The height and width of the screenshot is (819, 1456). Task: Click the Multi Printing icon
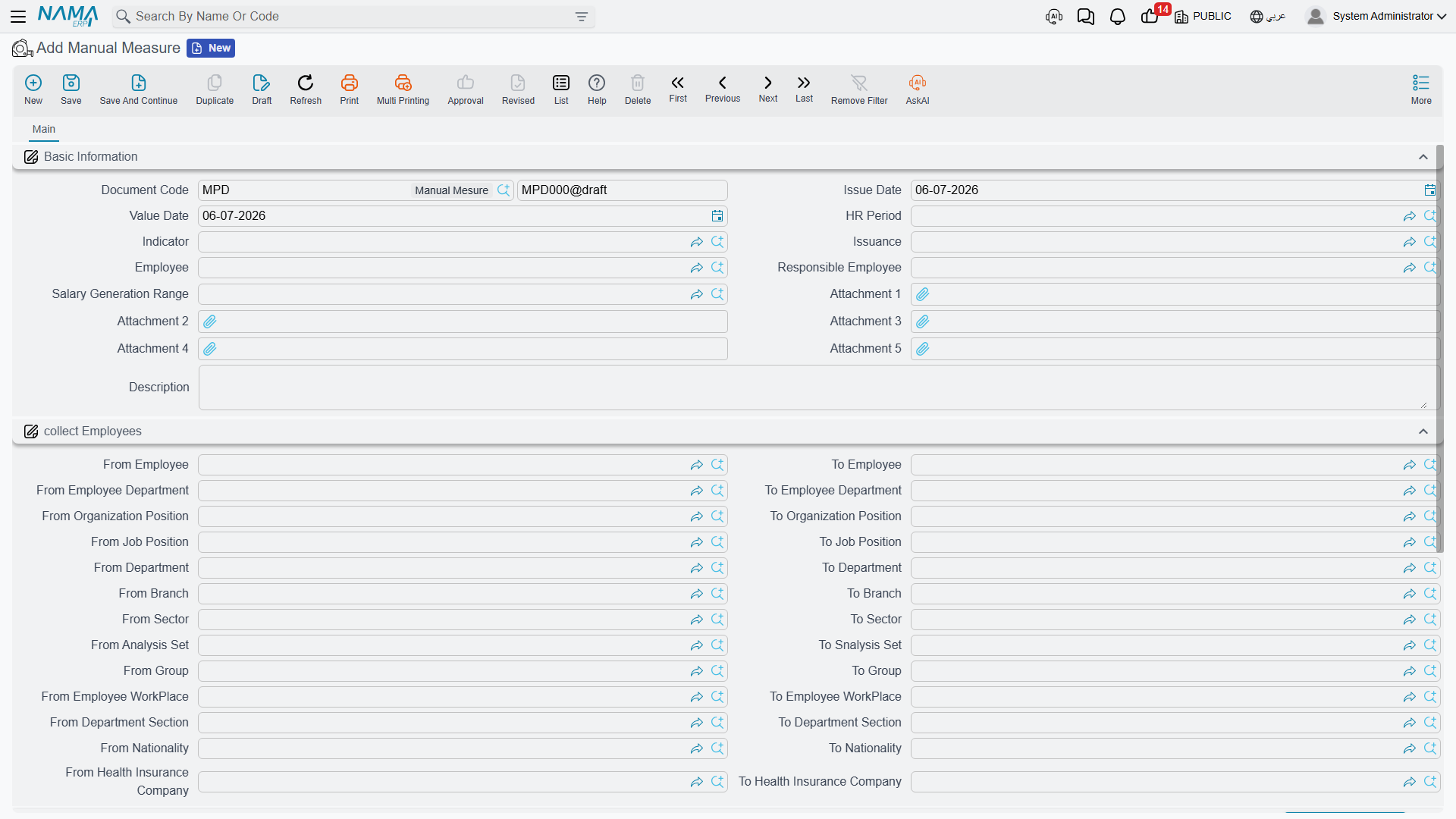[403, 83]
